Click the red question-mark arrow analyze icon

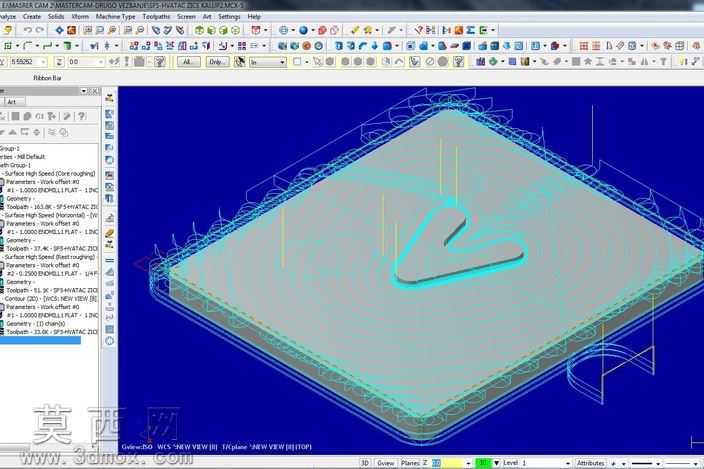pos(418,30)
